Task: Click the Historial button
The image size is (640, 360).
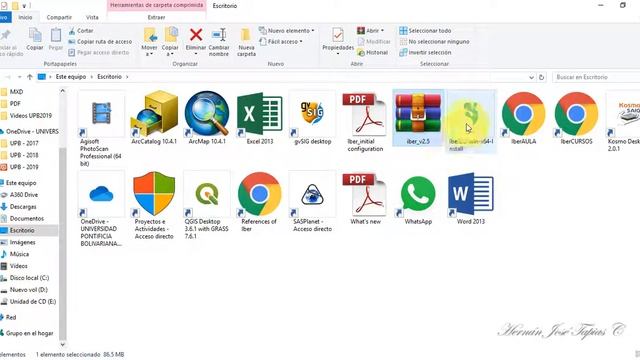Action: [x=372, y=53]
